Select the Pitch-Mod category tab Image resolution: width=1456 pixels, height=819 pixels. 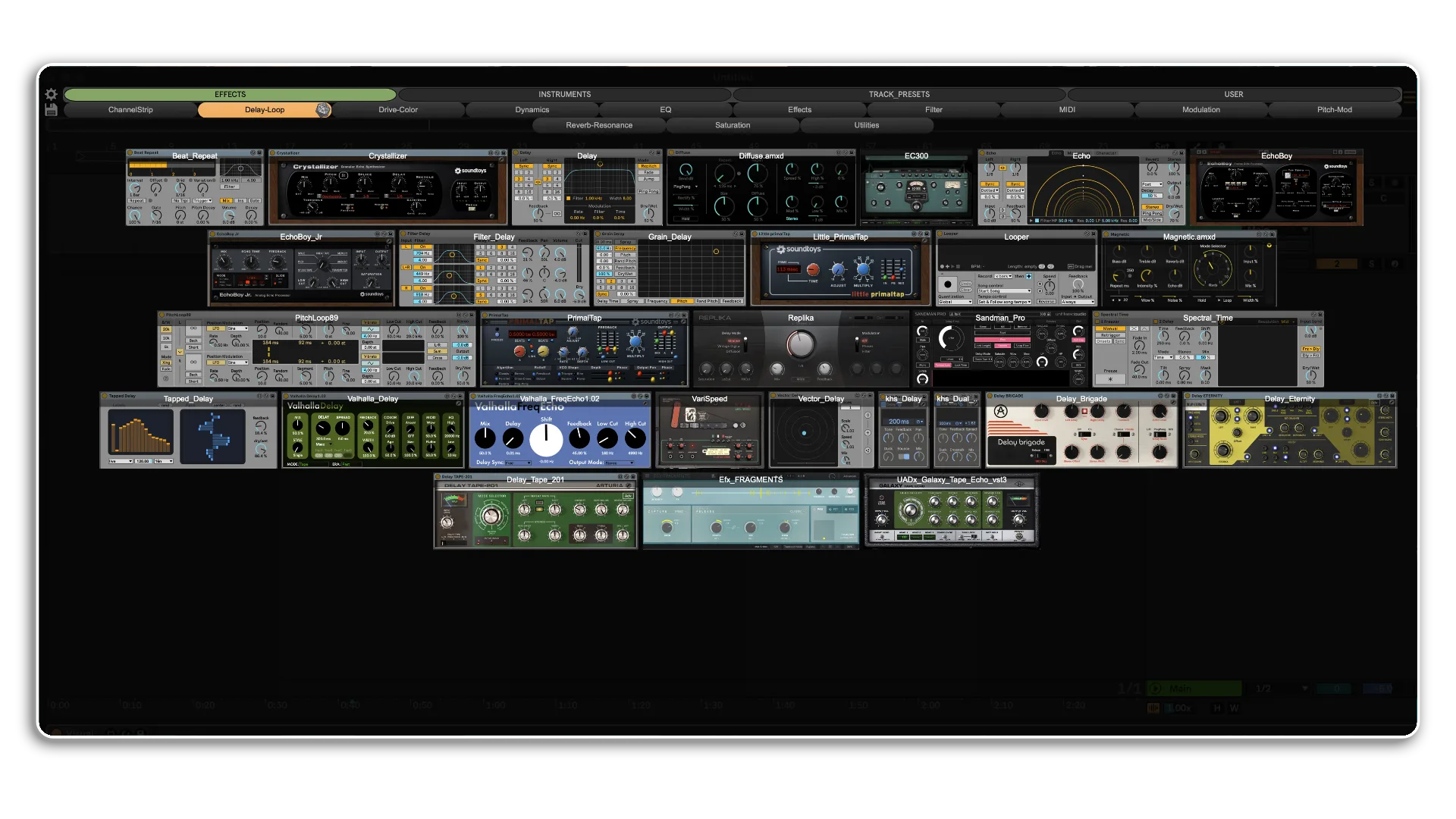pyautogui.click(x=1335, y=110)
